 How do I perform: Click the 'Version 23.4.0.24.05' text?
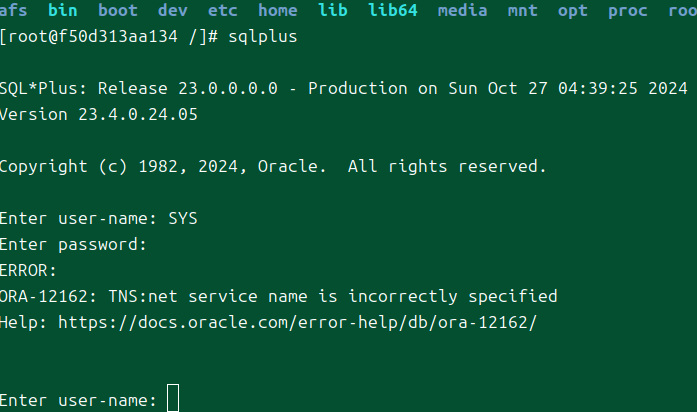(x=99, y=114)
